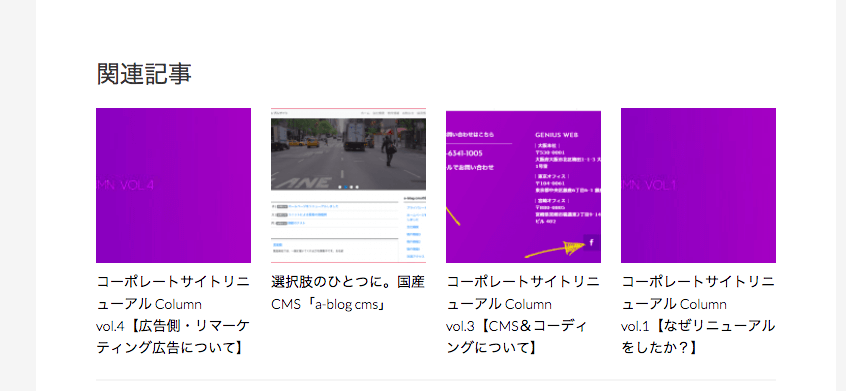Select the blue active carousel dot
This screenshot has height=391, width=846.
tap(345, 187)
